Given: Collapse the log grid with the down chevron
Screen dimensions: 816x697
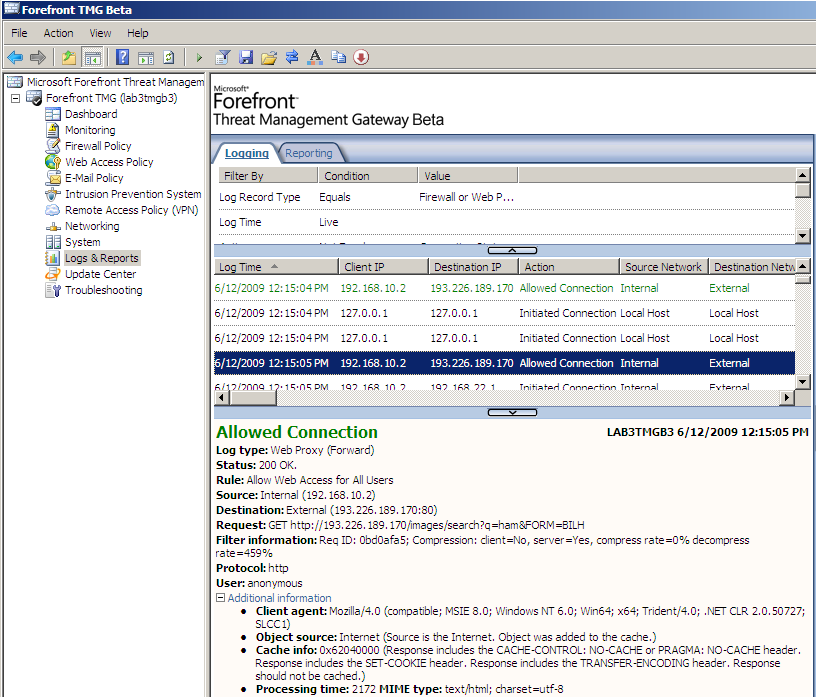Looking at the screenshot, I should pyautogui.click(x=512, y=413).
